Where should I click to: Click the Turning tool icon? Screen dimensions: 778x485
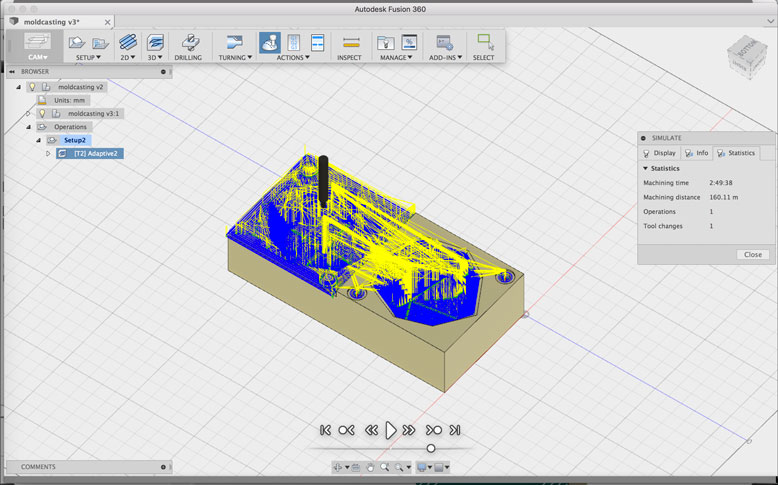tap(234, 42)
